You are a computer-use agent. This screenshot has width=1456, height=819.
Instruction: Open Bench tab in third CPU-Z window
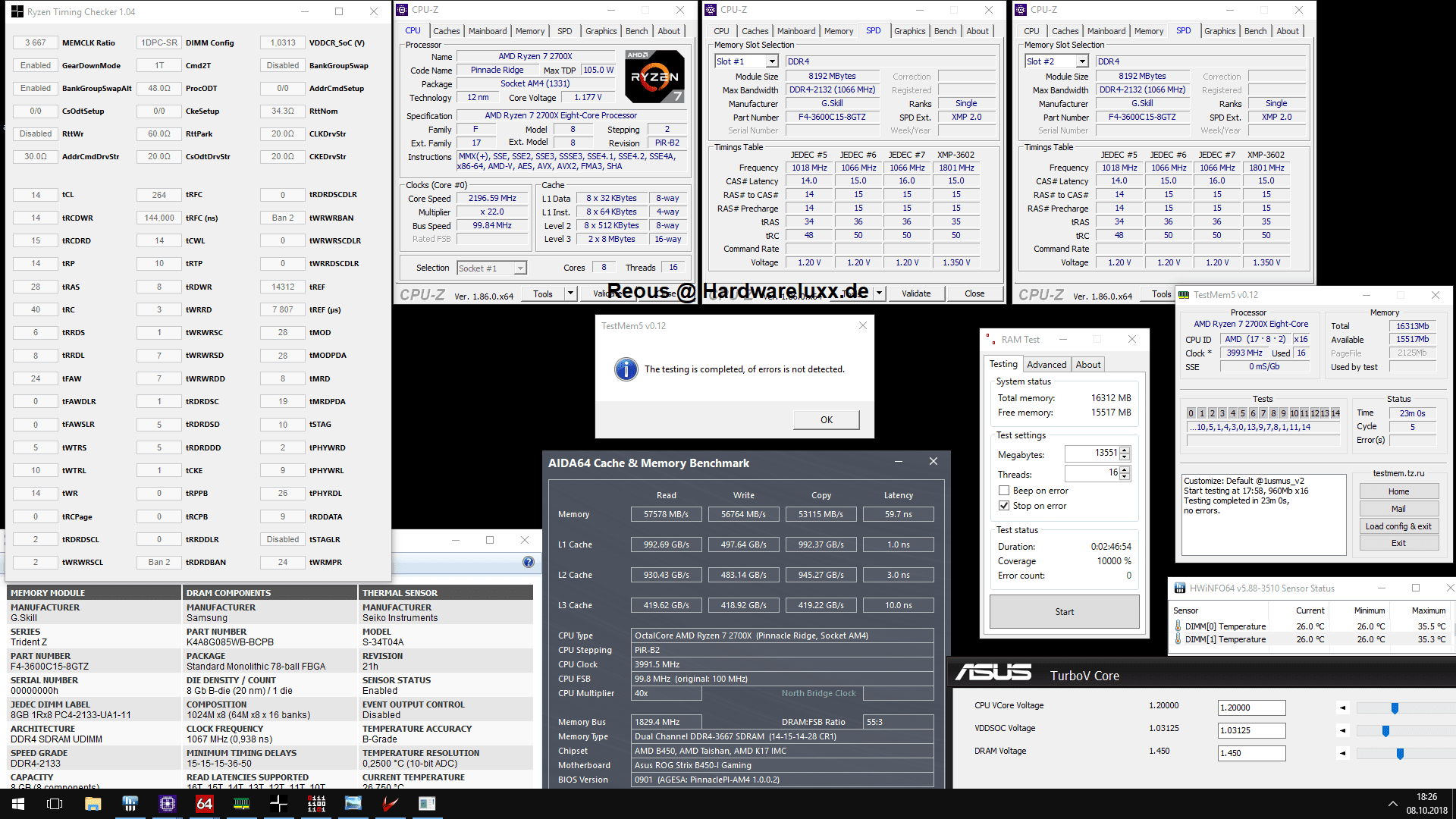(x=1255, y=31)
